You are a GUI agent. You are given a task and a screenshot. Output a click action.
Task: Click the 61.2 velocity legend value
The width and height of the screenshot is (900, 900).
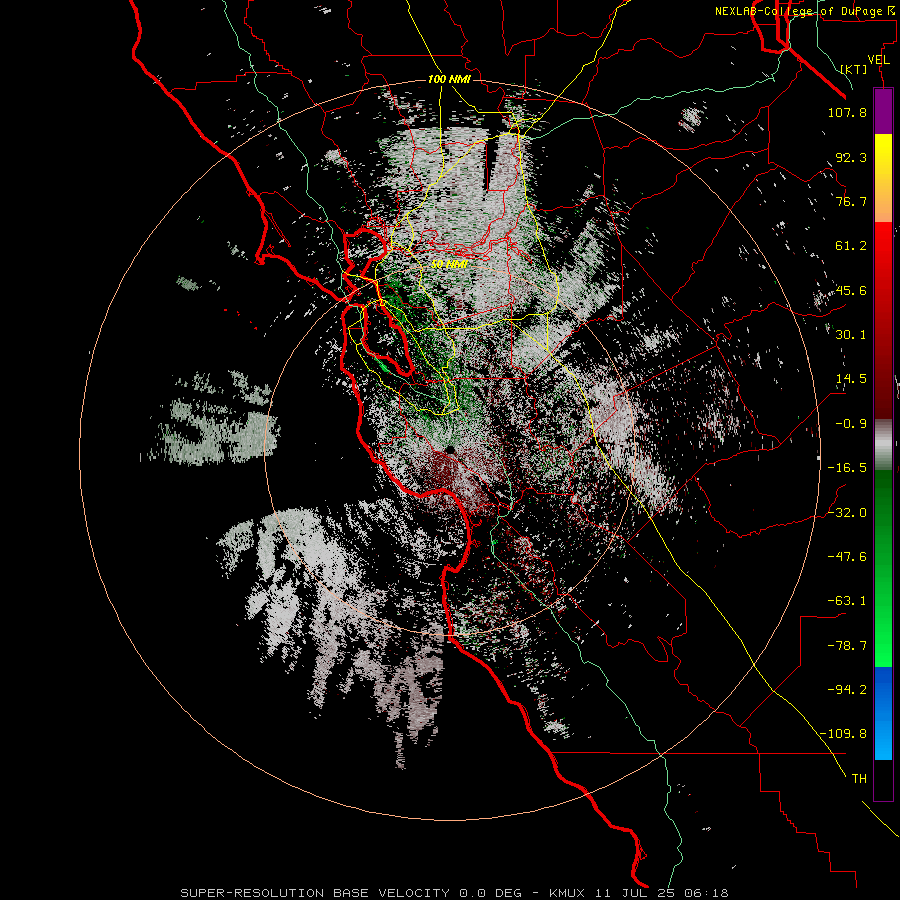[851, 246]
